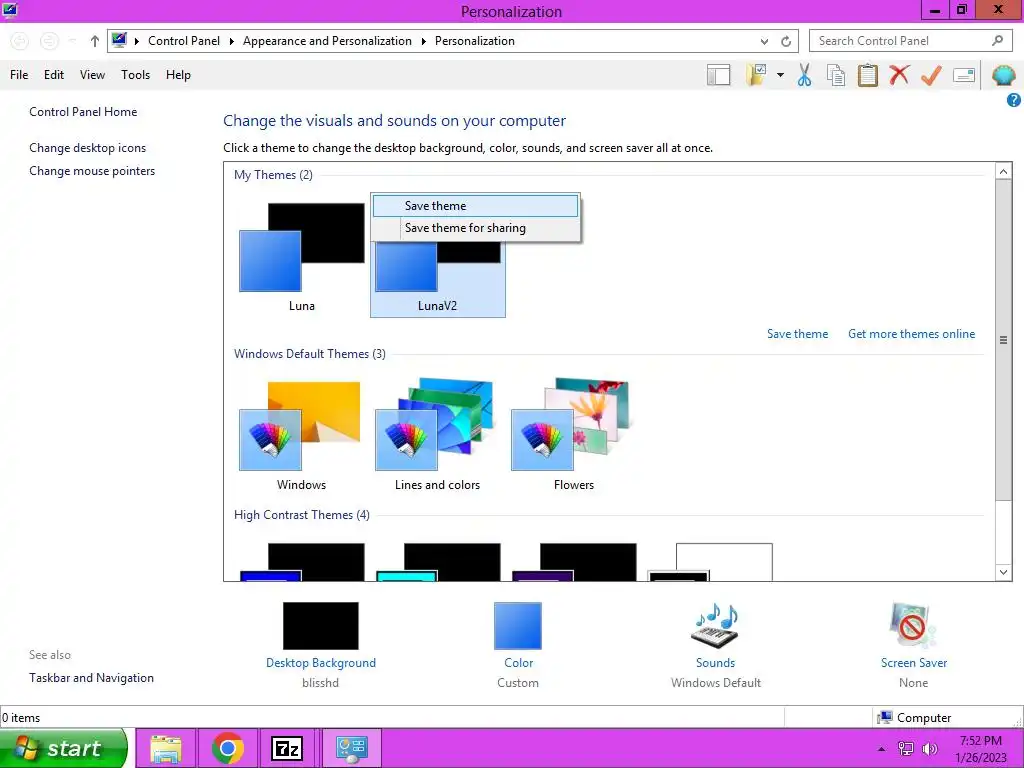
Task: Click the Control Panel icon in address bar
Action: [119, 40]
